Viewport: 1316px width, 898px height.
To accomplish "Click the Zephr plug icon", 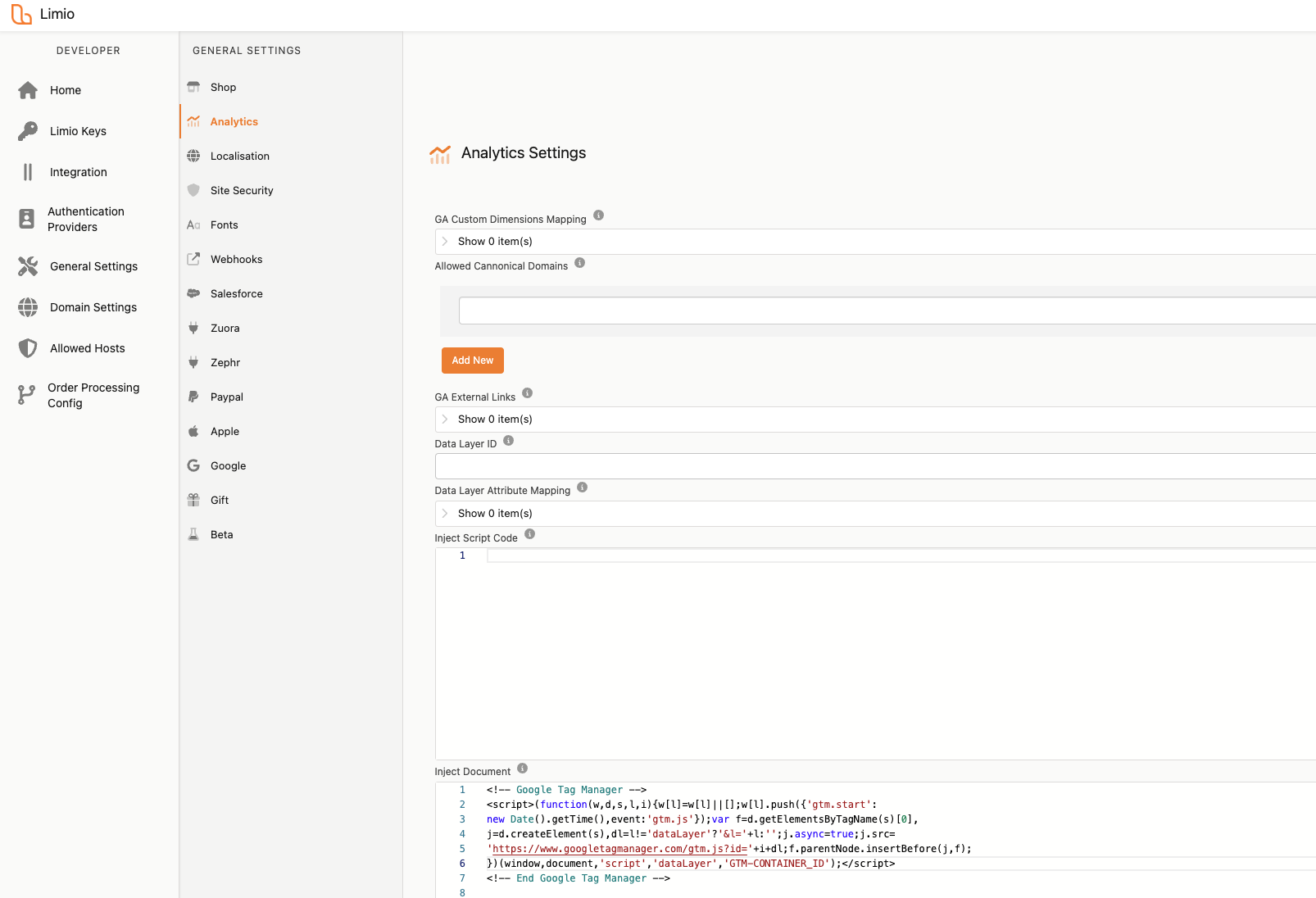I will (x=193, y=362).
